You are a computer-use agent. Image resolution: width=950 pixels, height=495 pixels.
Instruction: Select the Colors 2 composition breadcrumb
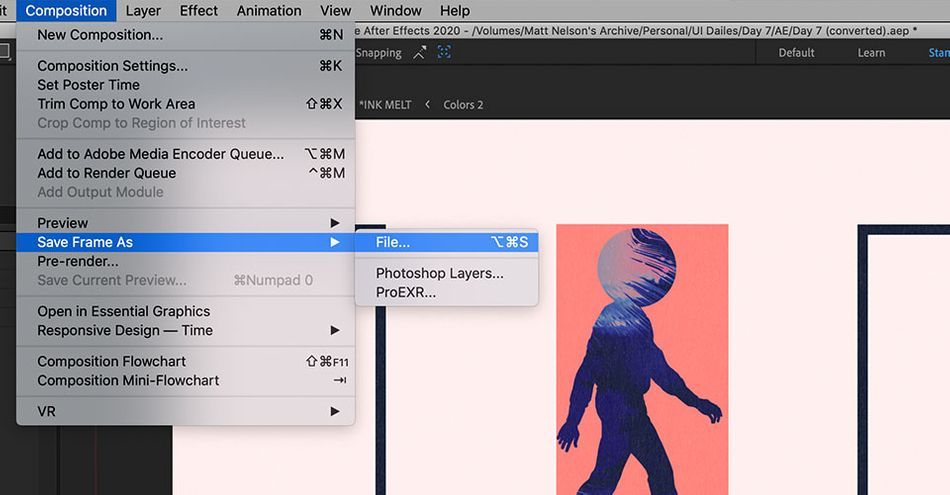pyautogui.click(x=463, y=104)
